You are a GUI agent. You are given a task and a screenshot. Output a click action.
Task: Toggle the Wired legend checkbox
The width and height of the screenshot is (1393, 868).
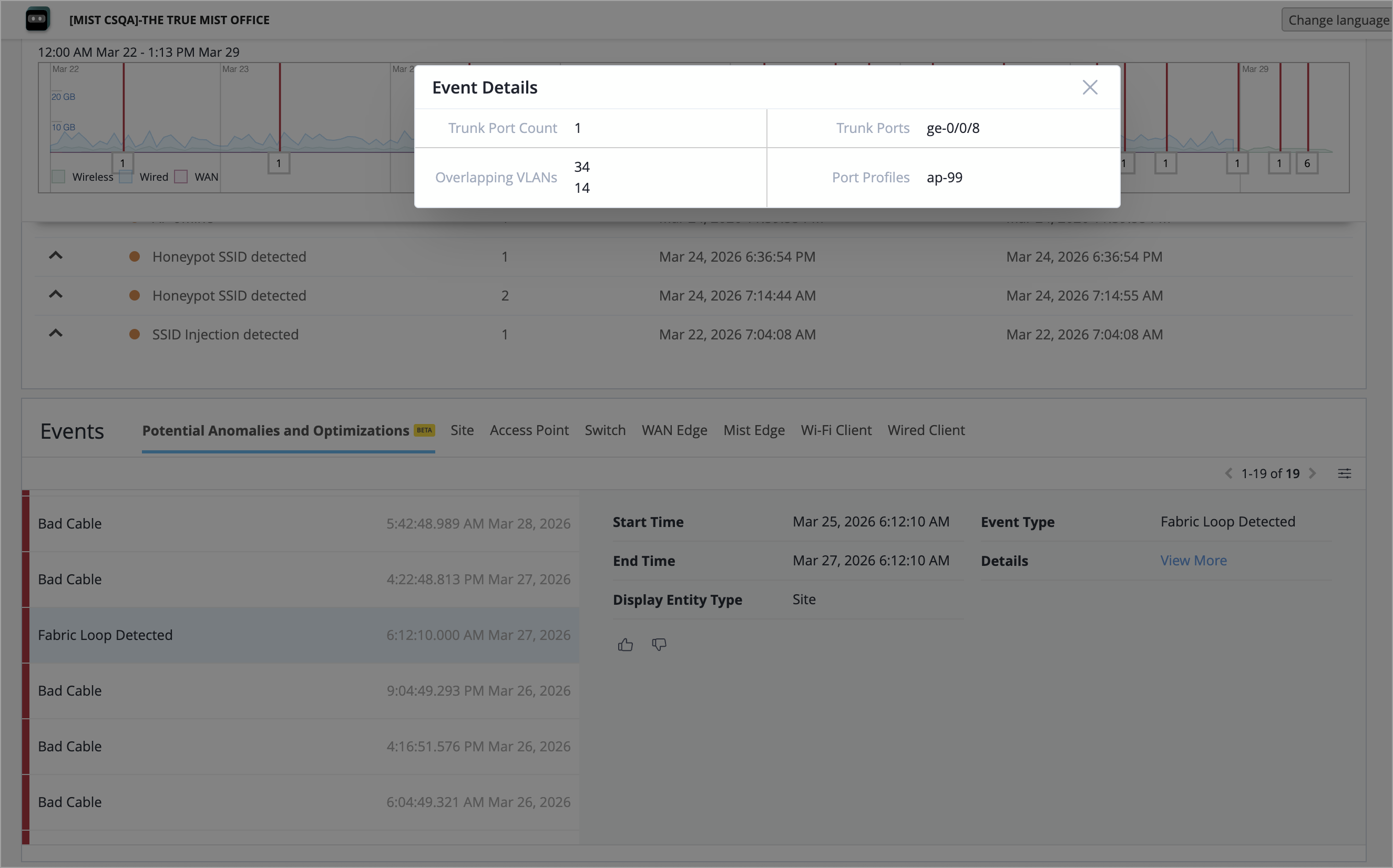(126, 177)
